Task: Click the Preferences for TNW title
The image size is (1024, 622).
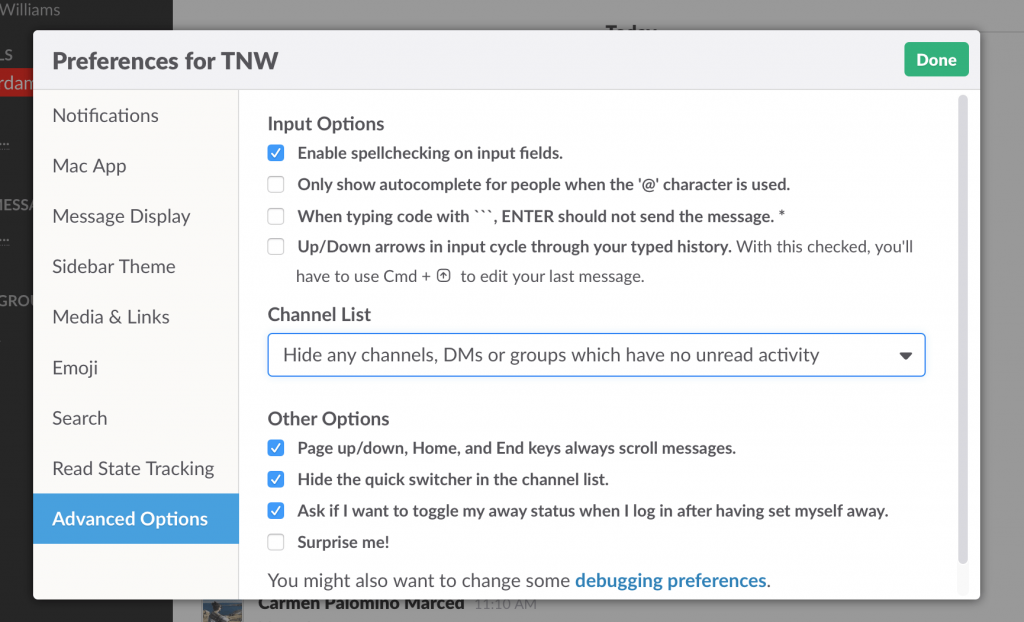Action: pos(165,61)
